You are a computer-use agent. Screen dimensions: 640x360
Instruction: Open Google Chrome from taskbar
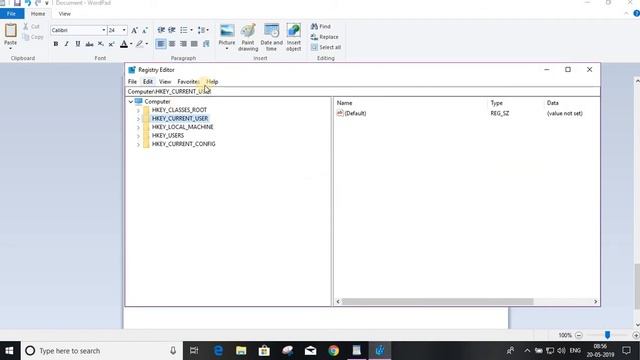click(x=333, y=351)
